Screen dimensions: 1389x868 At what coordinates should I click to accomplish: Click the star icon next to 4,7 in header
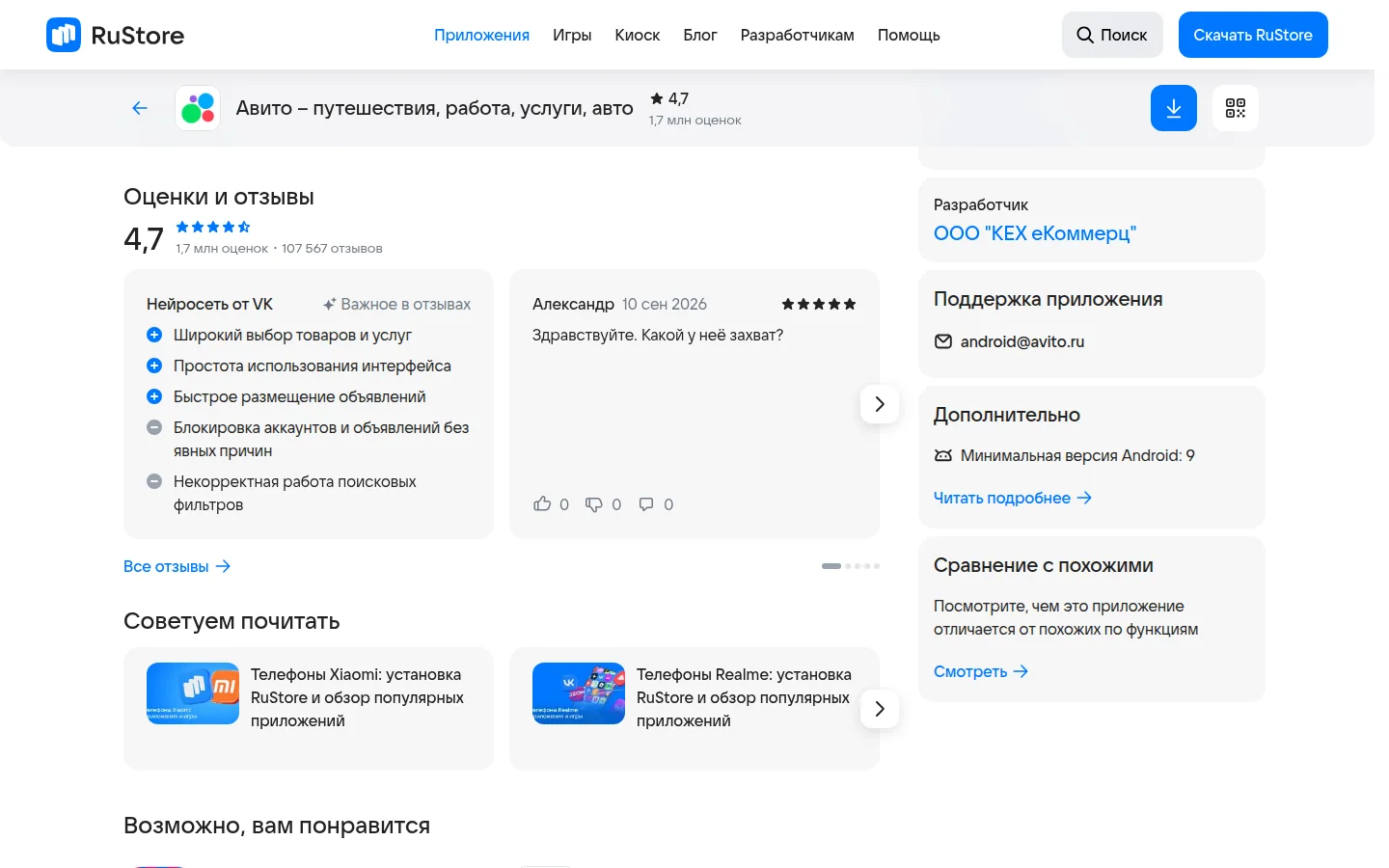657,98
